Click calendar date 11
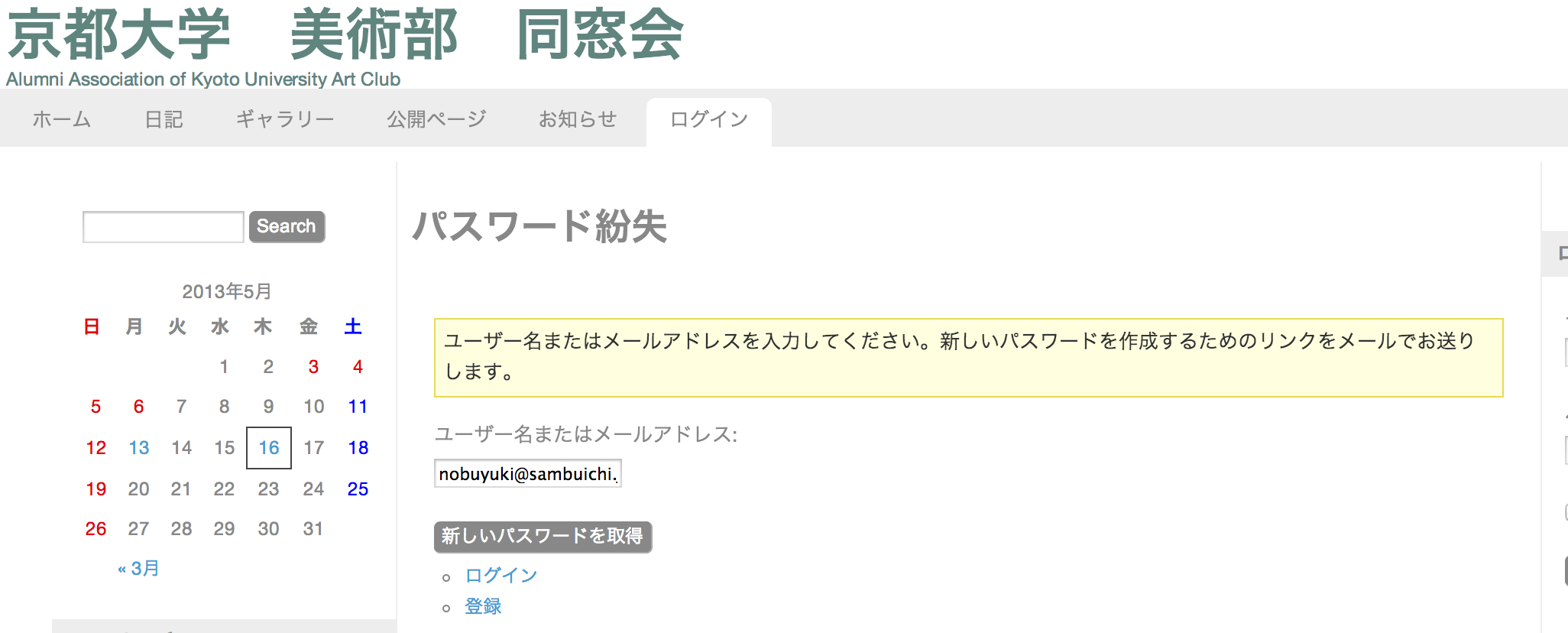The width and height of the screenshot is (1568, 633). [358, 406]
